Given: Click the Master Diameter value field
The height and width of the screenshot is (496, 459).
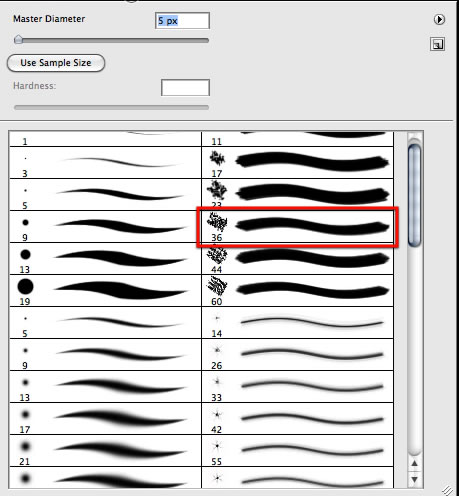Looking at the screenshot, I should (x=182, y=21).
